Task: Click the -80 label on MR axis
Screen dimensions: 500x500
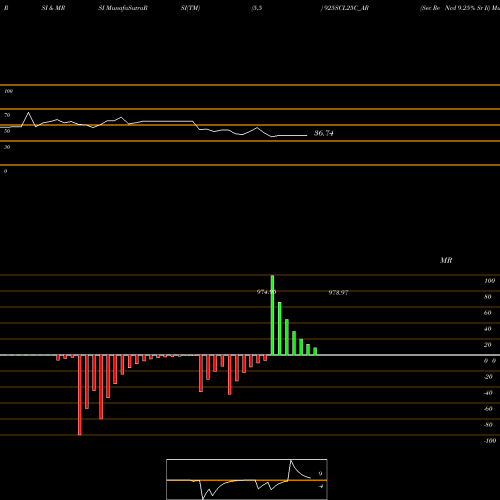Action: 488,425
